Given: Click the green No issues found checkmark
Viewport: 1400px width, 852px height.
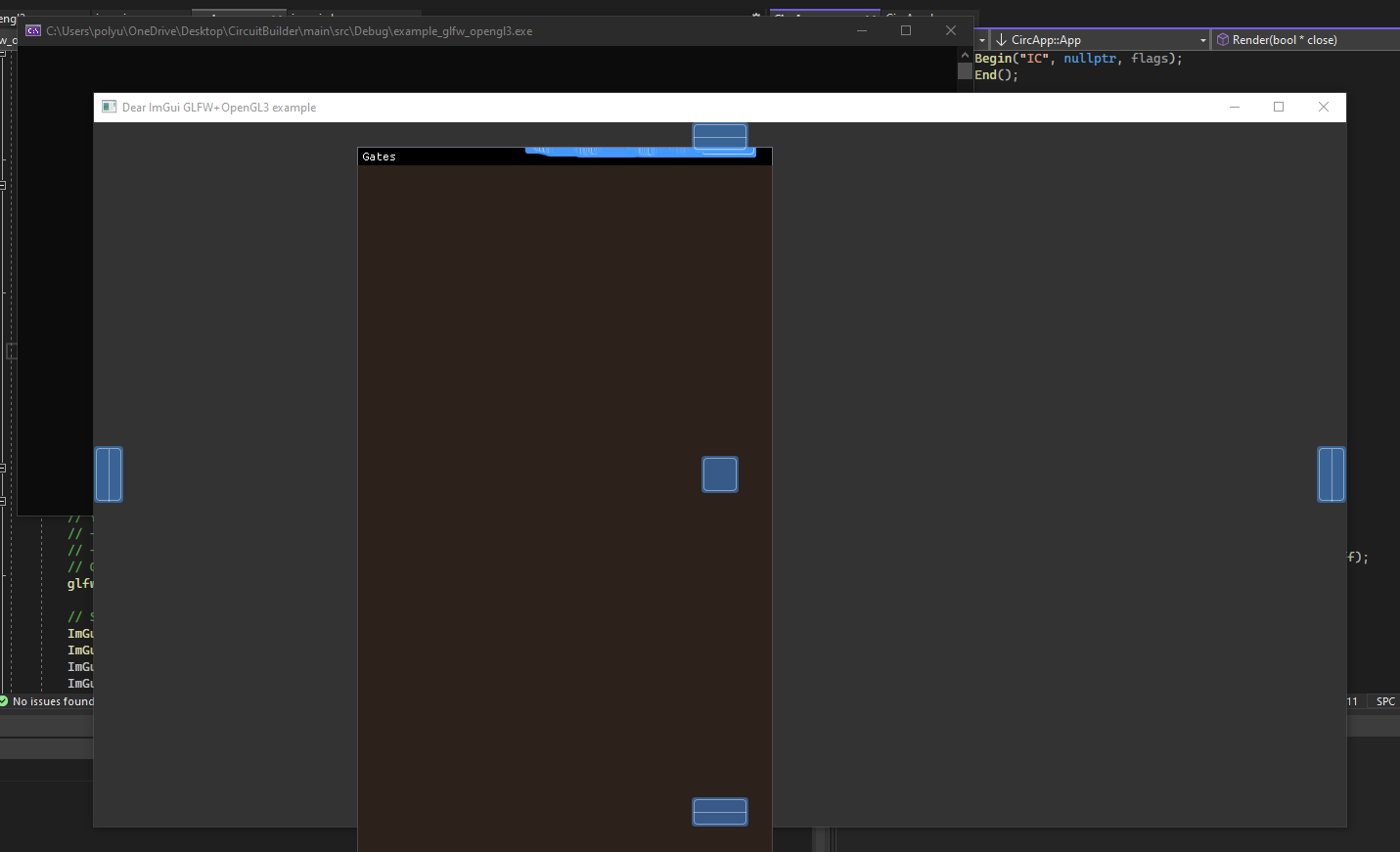Looking at the screenshot, I should tap(4, 701).
